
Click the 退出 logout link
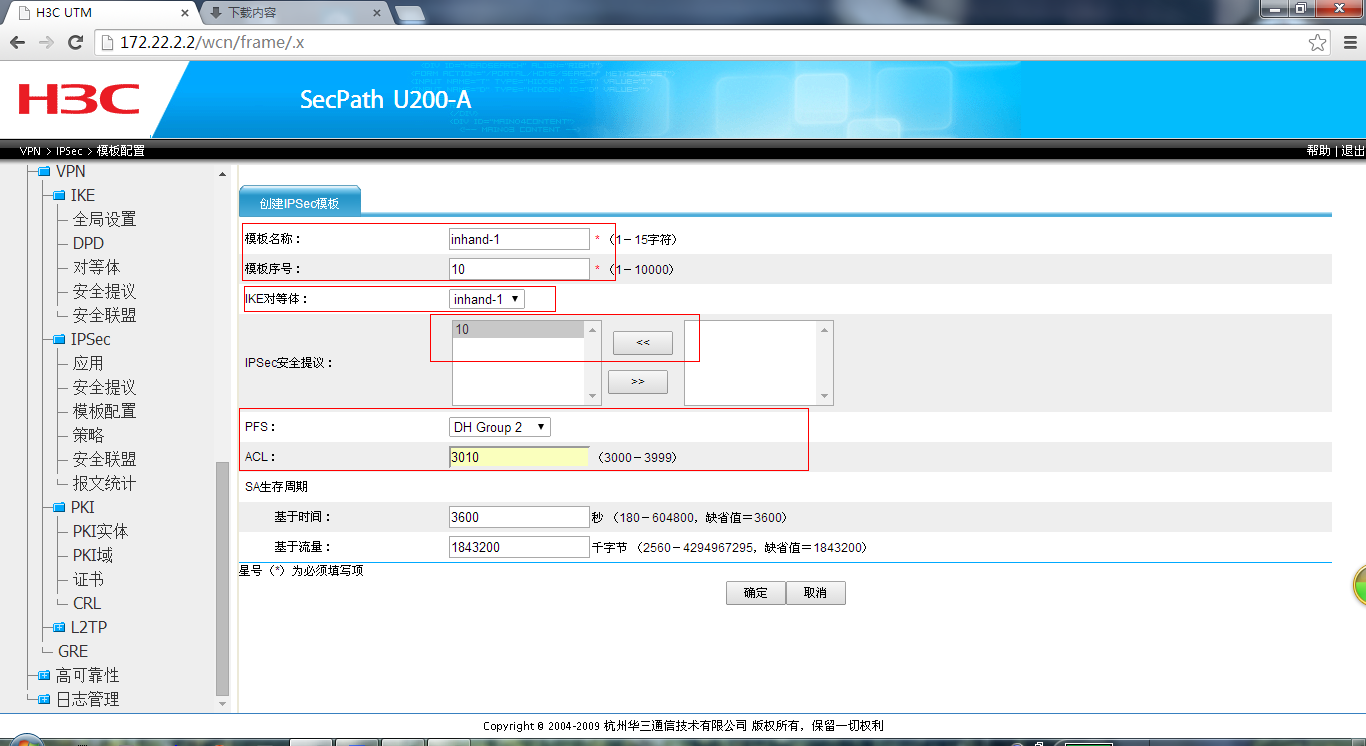[x=1353, y=150]
